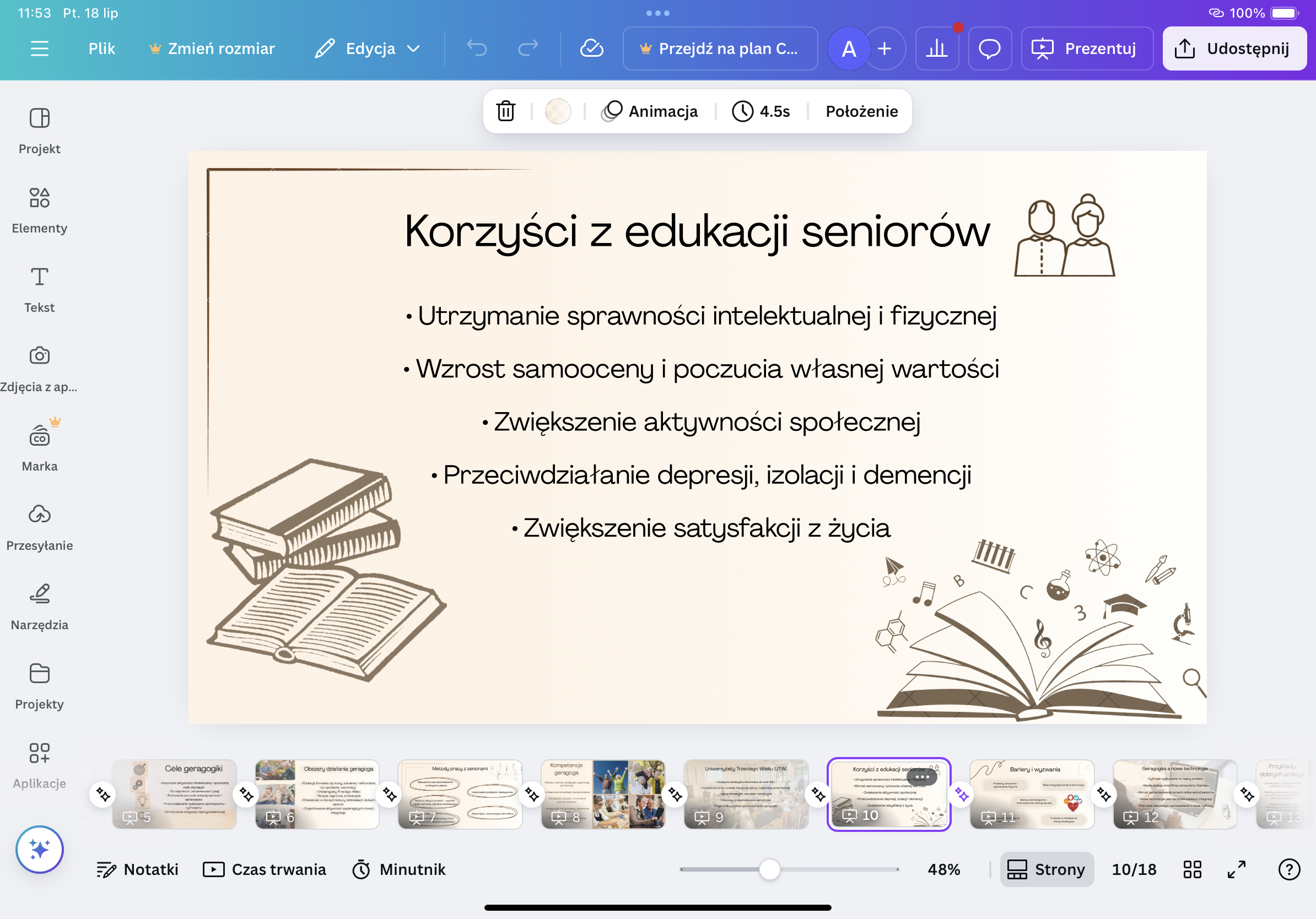The width and height of the screenshot is (1316, 919).
Task: Open comments speech bubble
Action: pyautogui.click(x=989, y=48)
